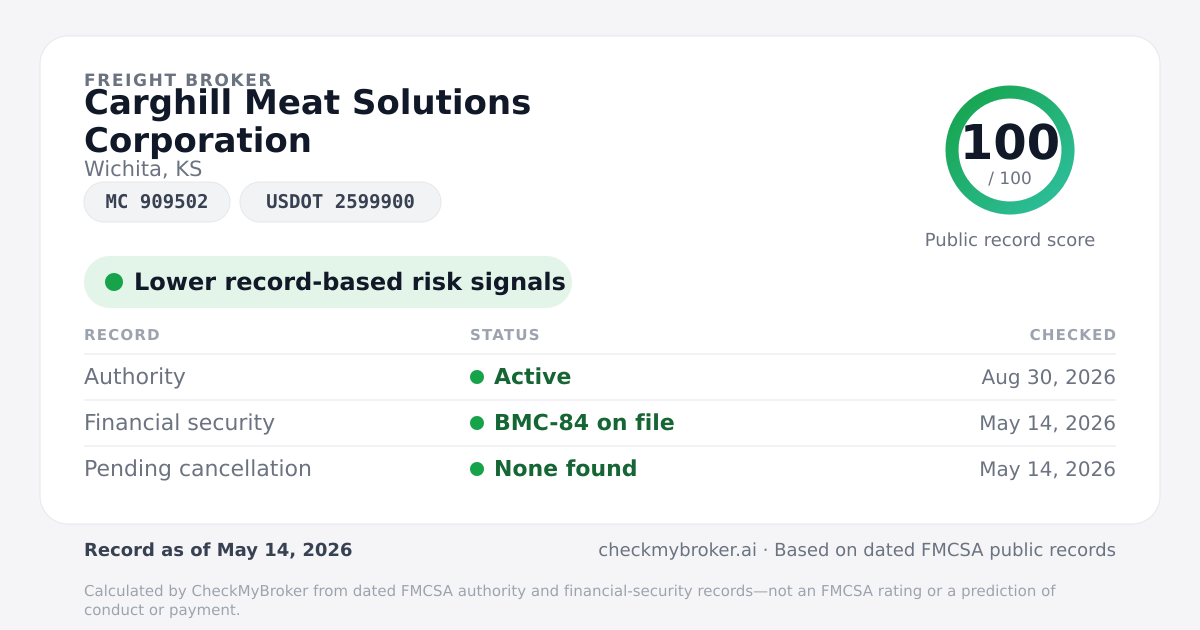The width and height of the screenshot is (1200, 630).
Task: Click the green dot in the risk signals badge
Action: [114, 282]
